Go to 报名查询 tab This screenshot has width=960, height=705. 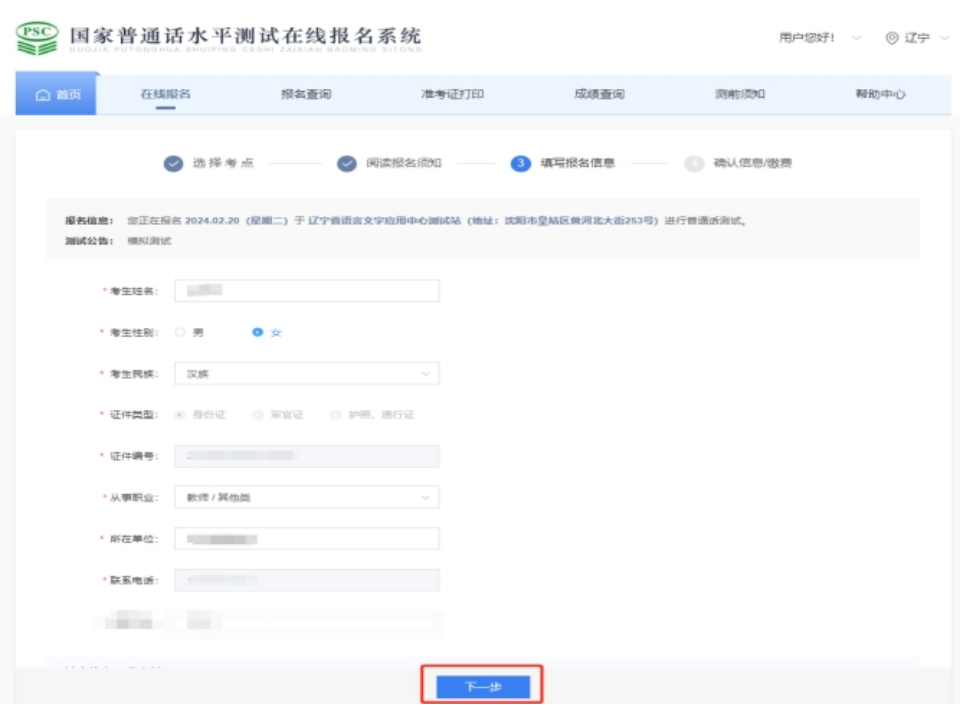(306, 94)
